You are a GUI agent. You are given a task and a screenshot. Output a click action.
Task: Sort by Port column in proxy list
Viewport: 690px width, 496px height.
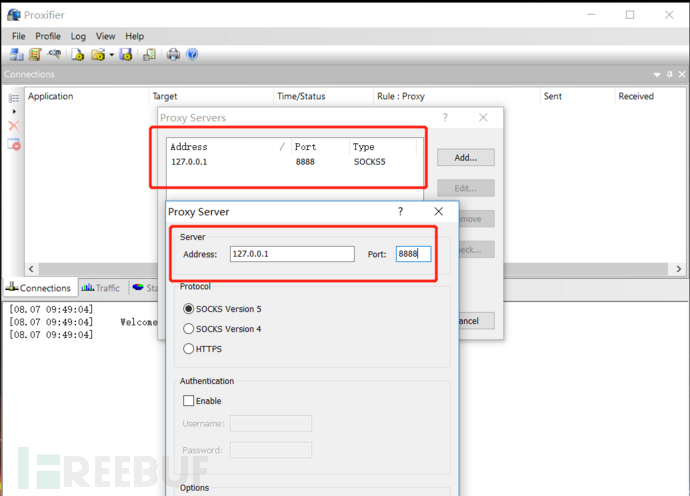[320, 147]
